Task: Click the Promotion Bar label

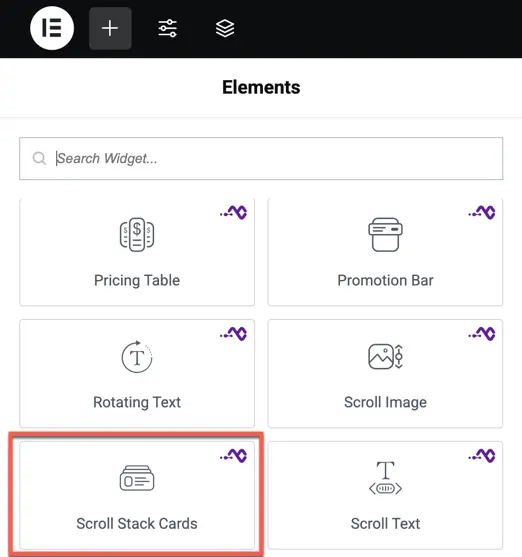Action: tap(386, 280)
